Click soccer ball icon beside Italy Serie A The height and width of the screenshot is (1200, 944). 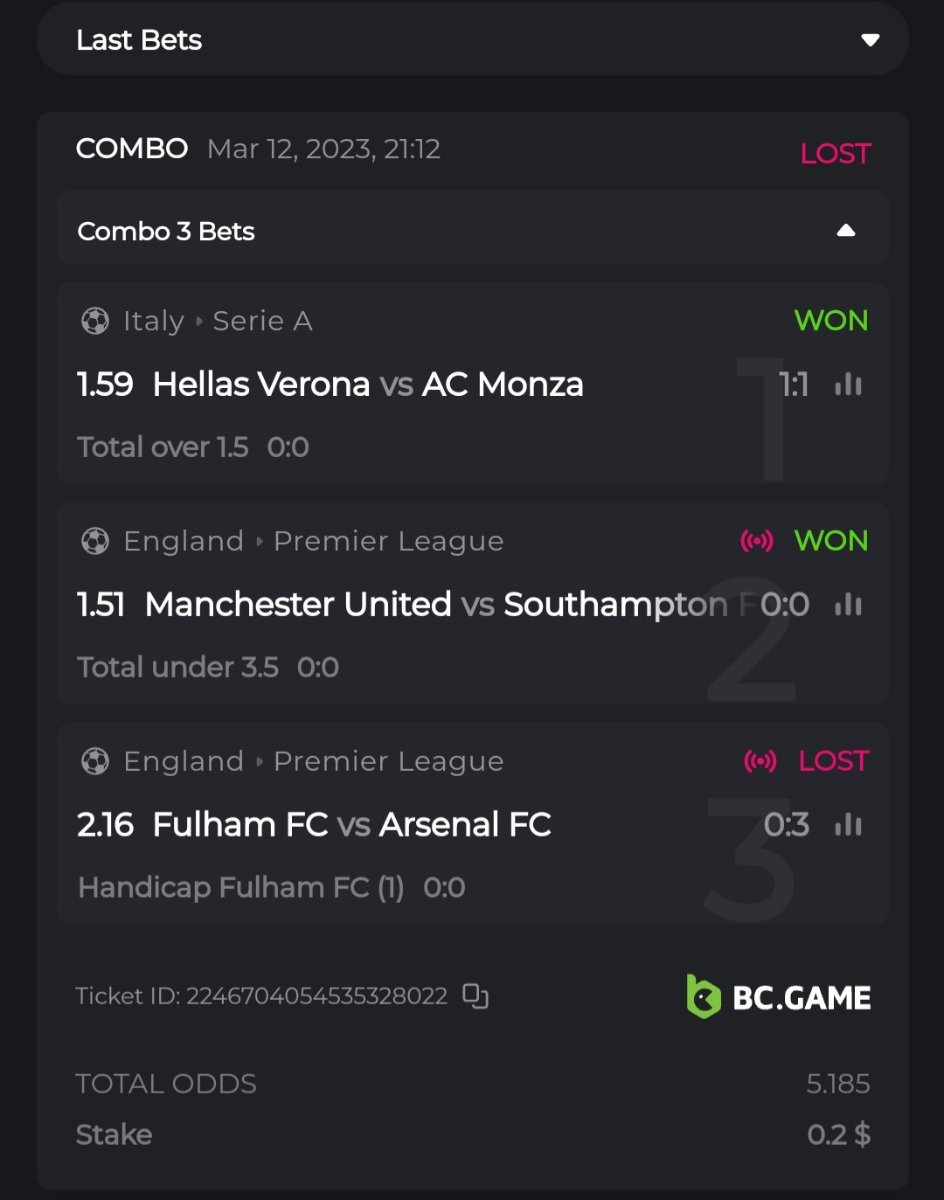pyautogui.click(x=95, y=321)
